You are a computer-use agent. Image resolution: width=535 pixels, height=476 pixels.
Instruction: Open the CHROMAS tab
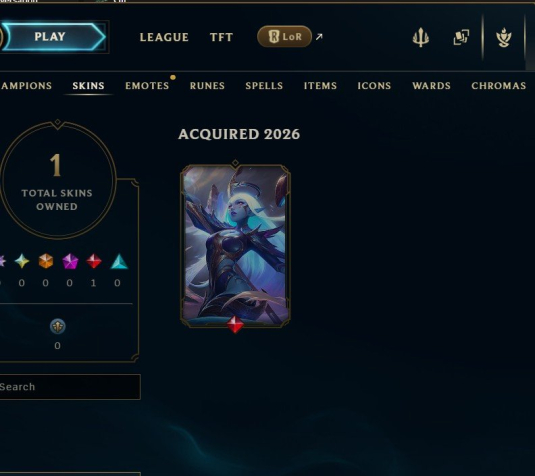[498, 86]
